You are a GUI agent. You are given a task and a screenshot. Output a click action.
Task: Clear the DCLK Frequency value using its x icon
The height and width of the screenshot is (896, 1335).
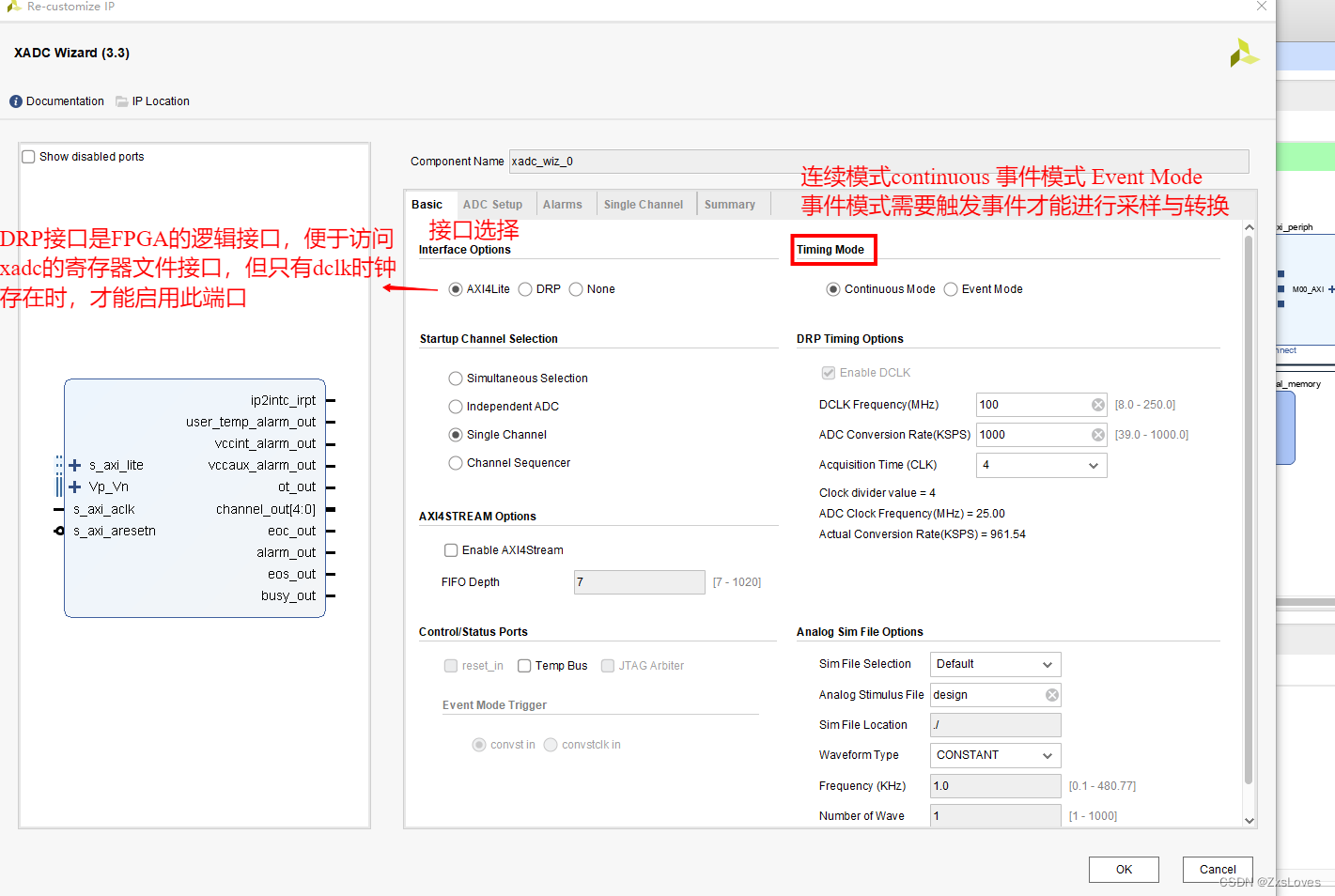1097,405
